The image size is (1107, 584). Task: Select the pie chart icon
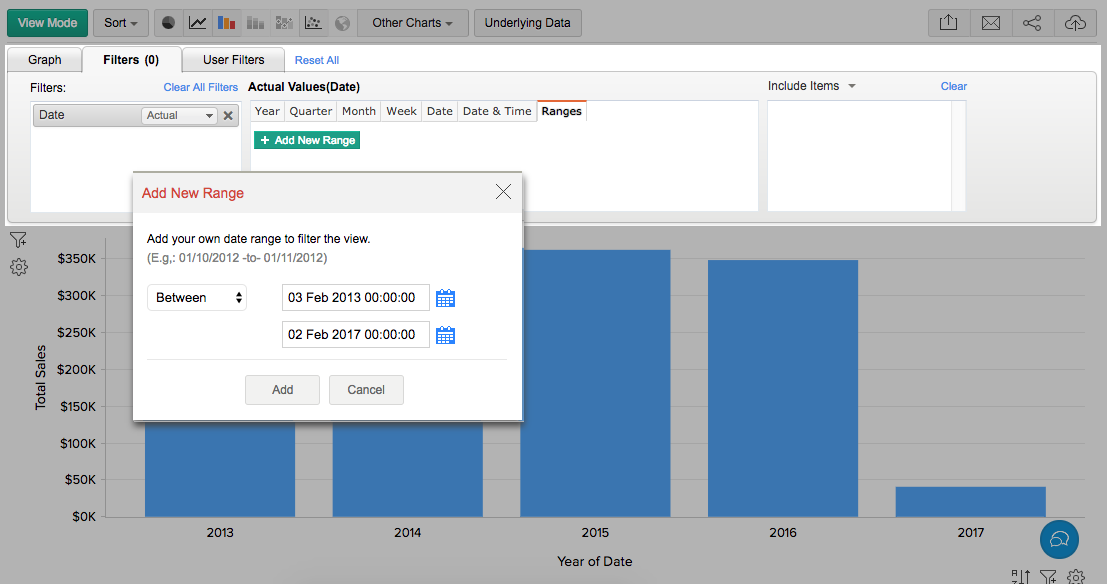(x=169, y=23)
